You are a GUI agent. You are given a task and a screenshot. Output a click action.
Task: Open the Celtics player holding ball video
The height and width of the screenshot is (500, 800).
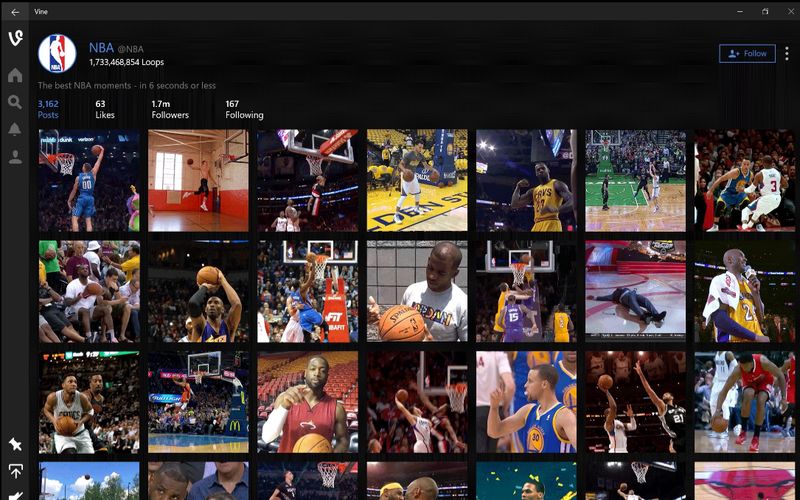point(89,402)
